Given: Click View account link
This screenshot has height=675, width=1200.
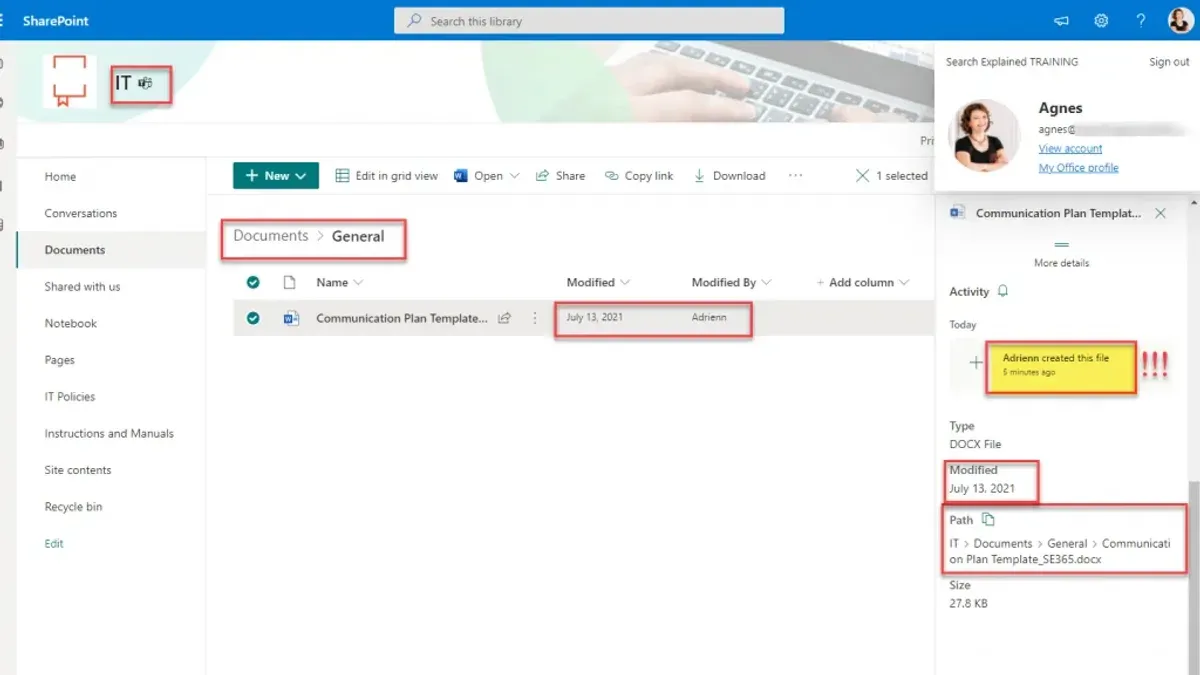Looking at the screenshot, I should click(1070, 148).
